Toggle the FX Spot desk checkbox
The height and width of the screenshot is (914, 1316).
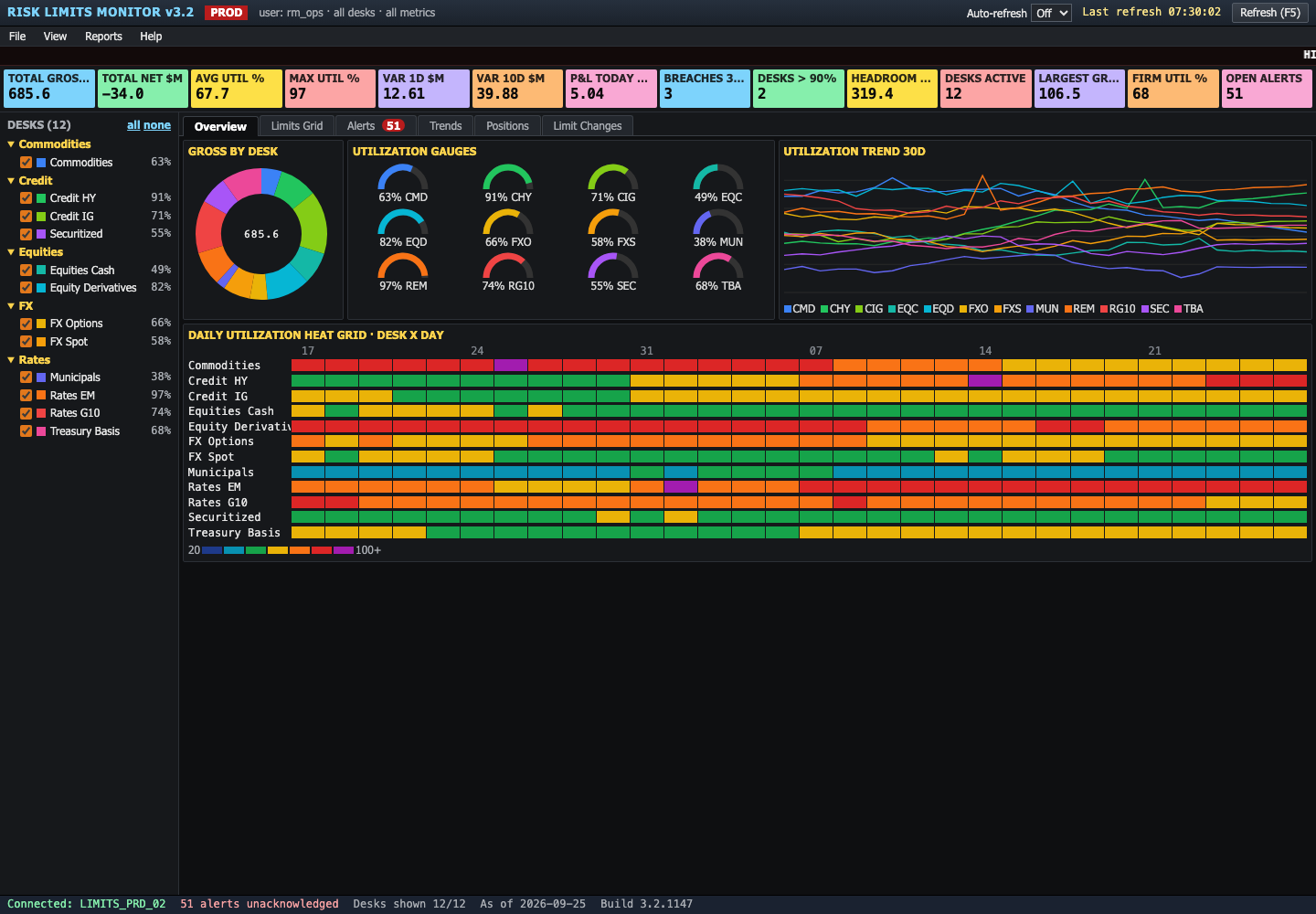[26, 342]
